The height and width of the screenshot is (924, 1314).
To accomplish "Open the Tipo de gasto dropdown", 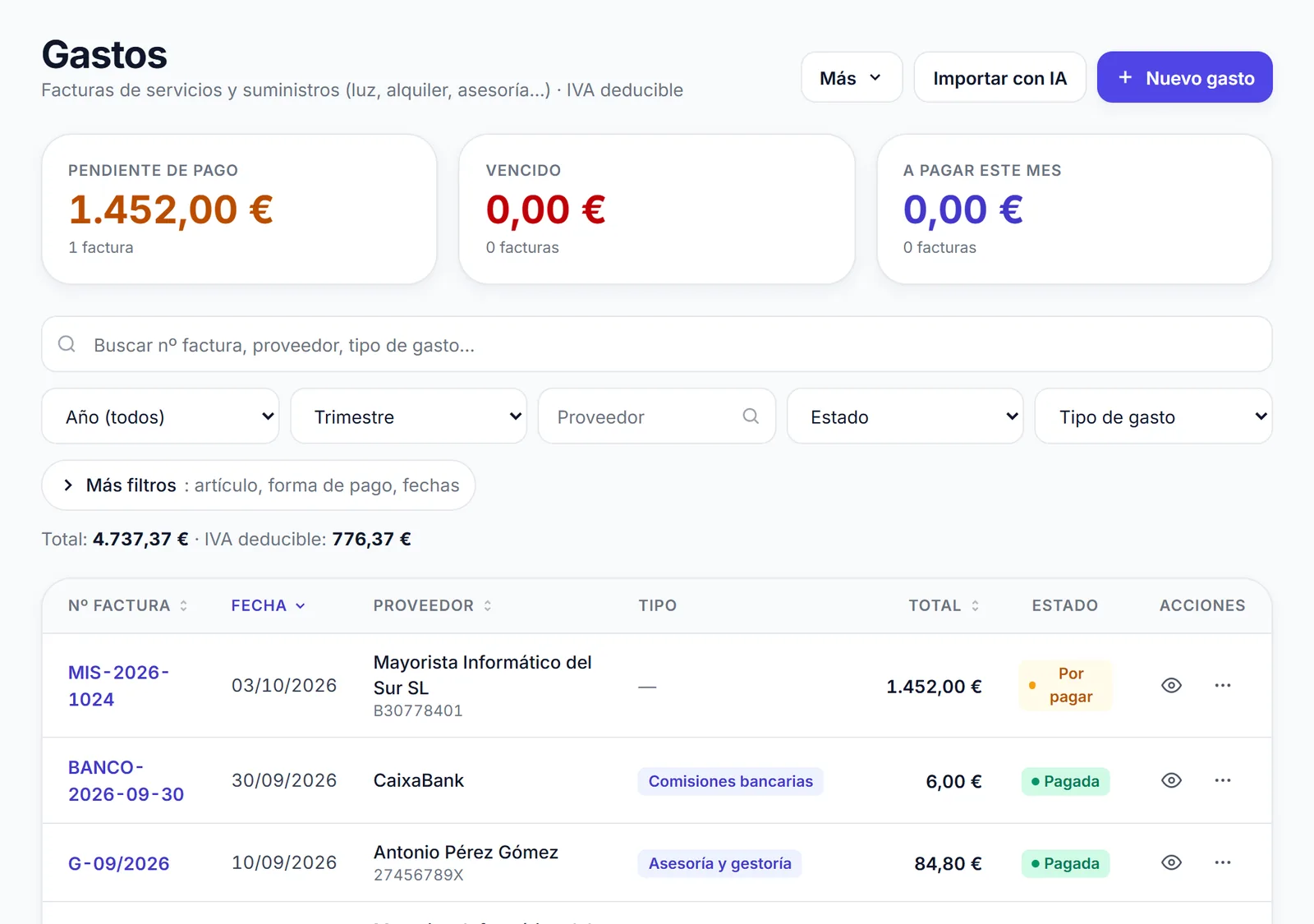I will point(1154,416).
